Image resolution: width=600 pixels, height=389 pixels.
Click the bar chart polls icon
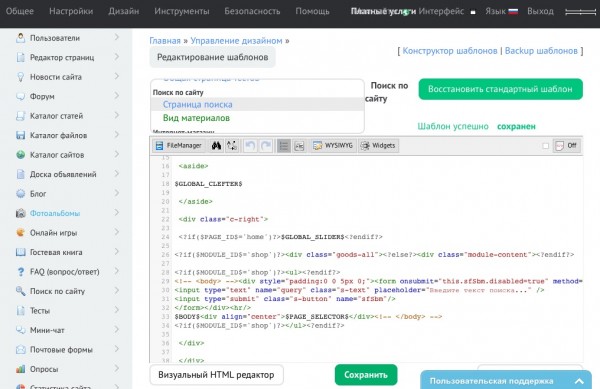(x=21, y=369)
